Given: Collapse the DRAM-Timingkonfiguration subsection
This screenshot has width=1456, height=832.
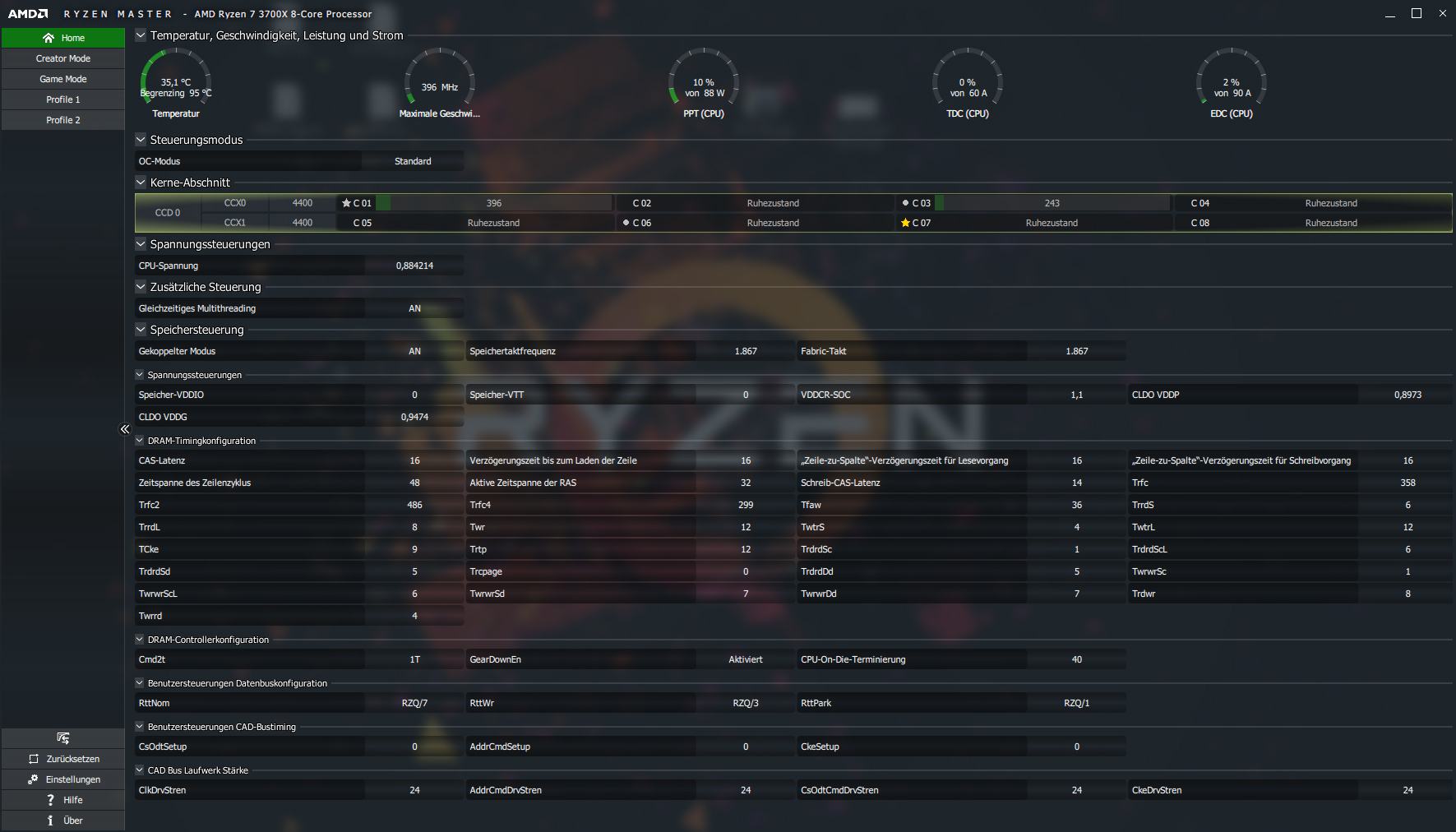Looking at the screenshot, I should point(140,441).
